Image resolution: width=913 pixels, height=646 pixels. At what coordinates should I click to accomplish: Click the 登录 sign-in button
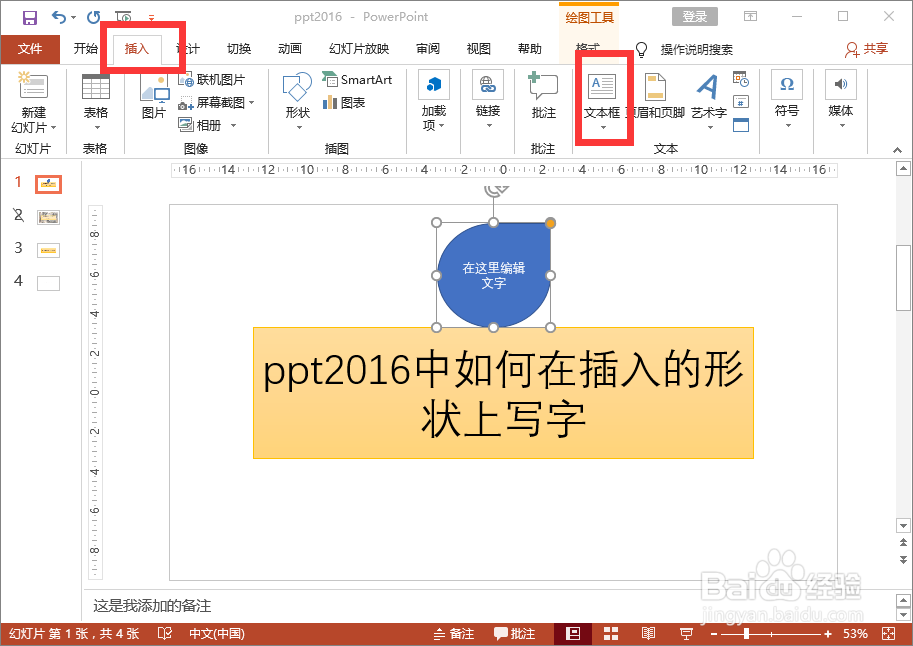pyautogui.click(x=694, y=16)
